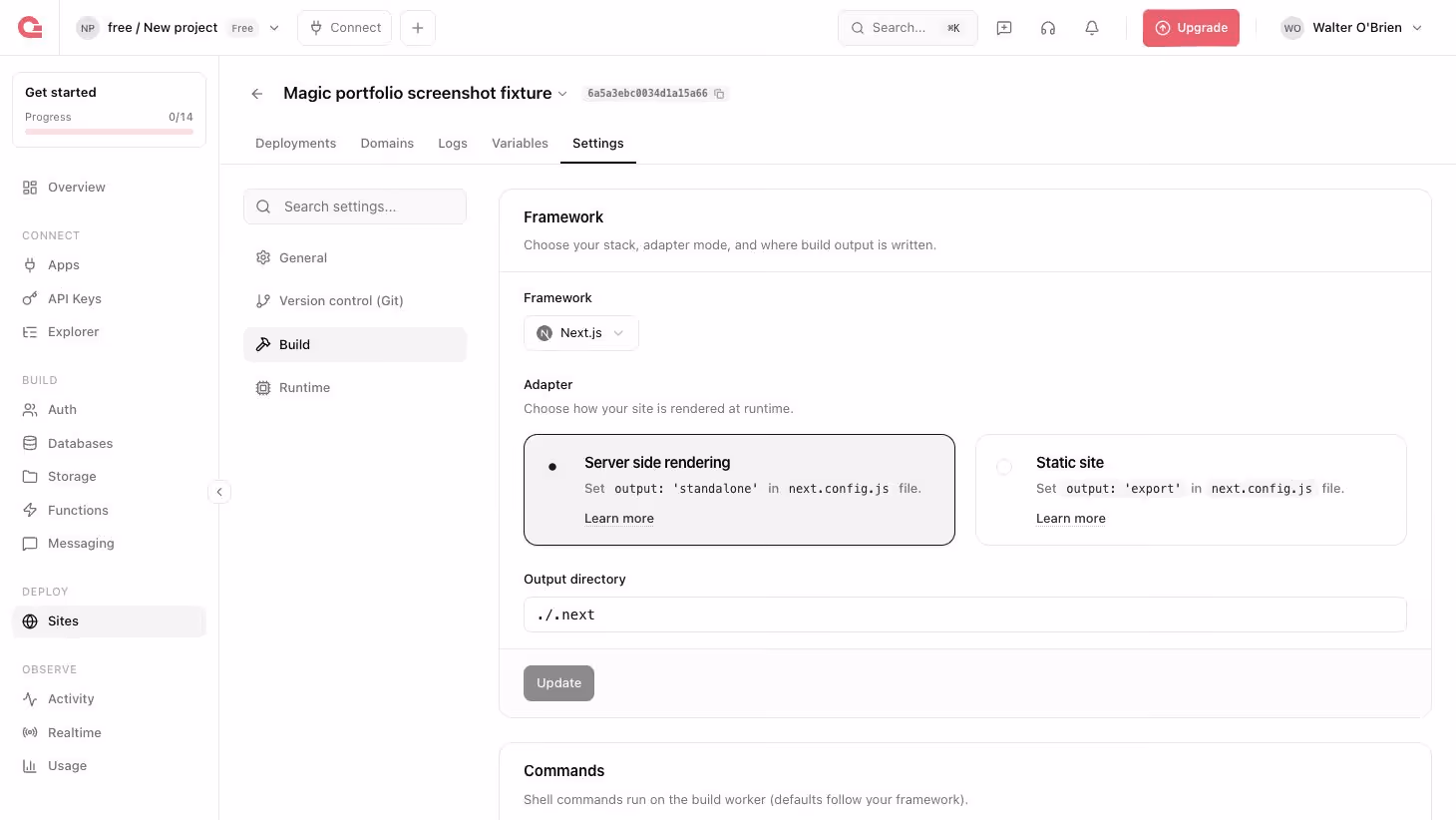
Task: Open the support headset icon
Action: click(1048, 28)
